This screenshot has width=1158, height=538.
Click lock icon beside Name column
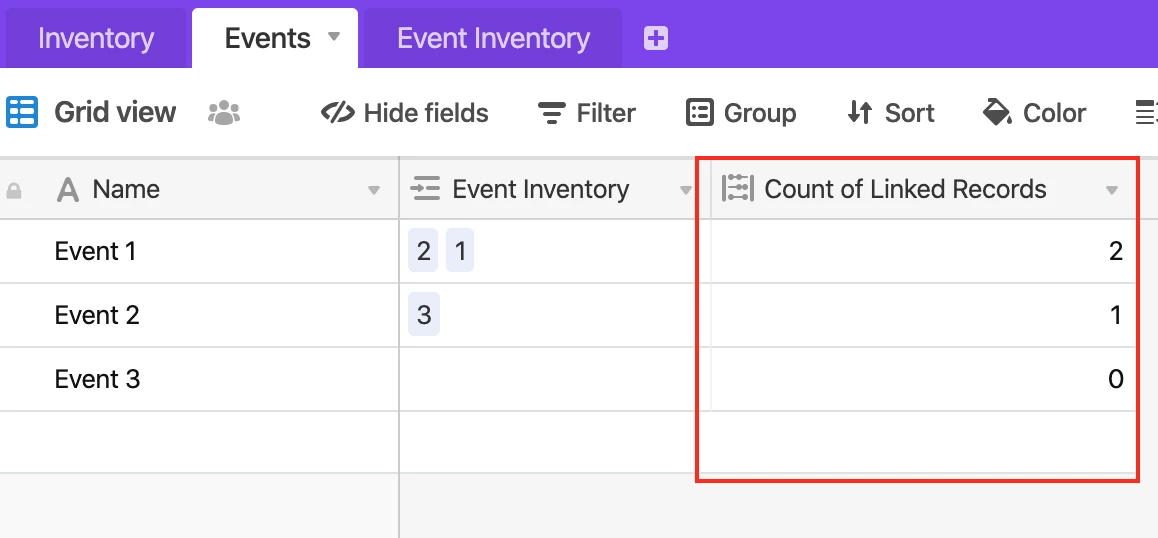[14, 191]
